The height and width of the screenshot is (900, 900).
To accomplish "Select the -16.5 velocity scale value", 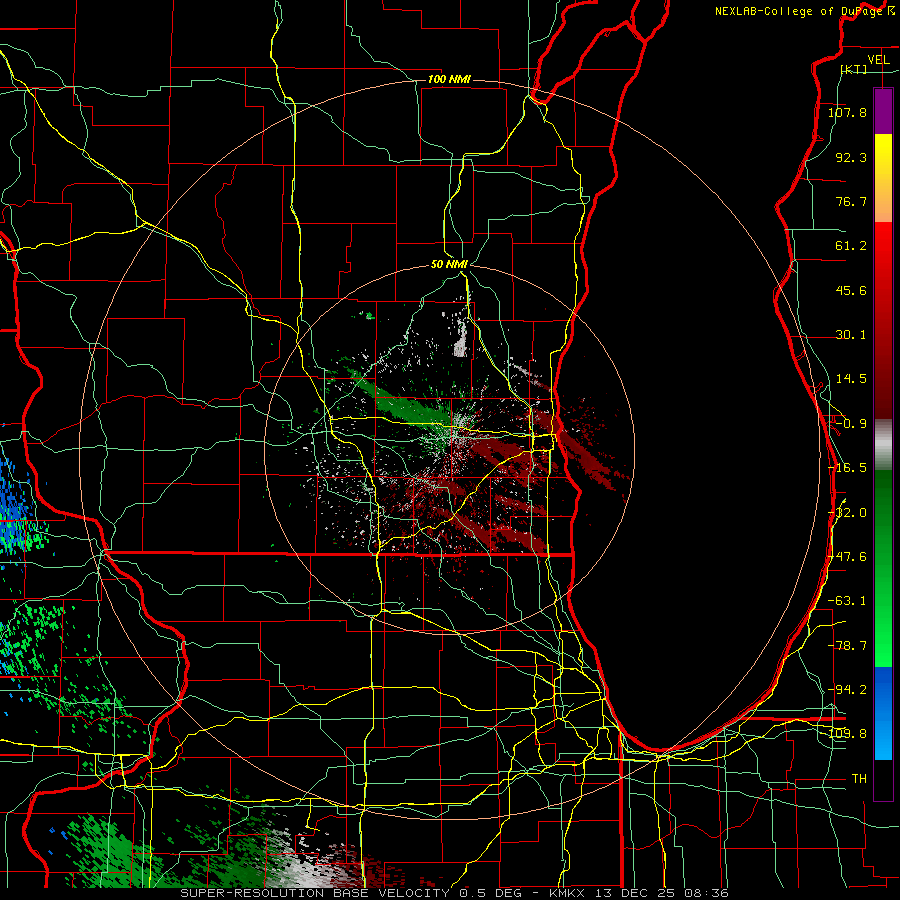I will [x=847, y=467].
